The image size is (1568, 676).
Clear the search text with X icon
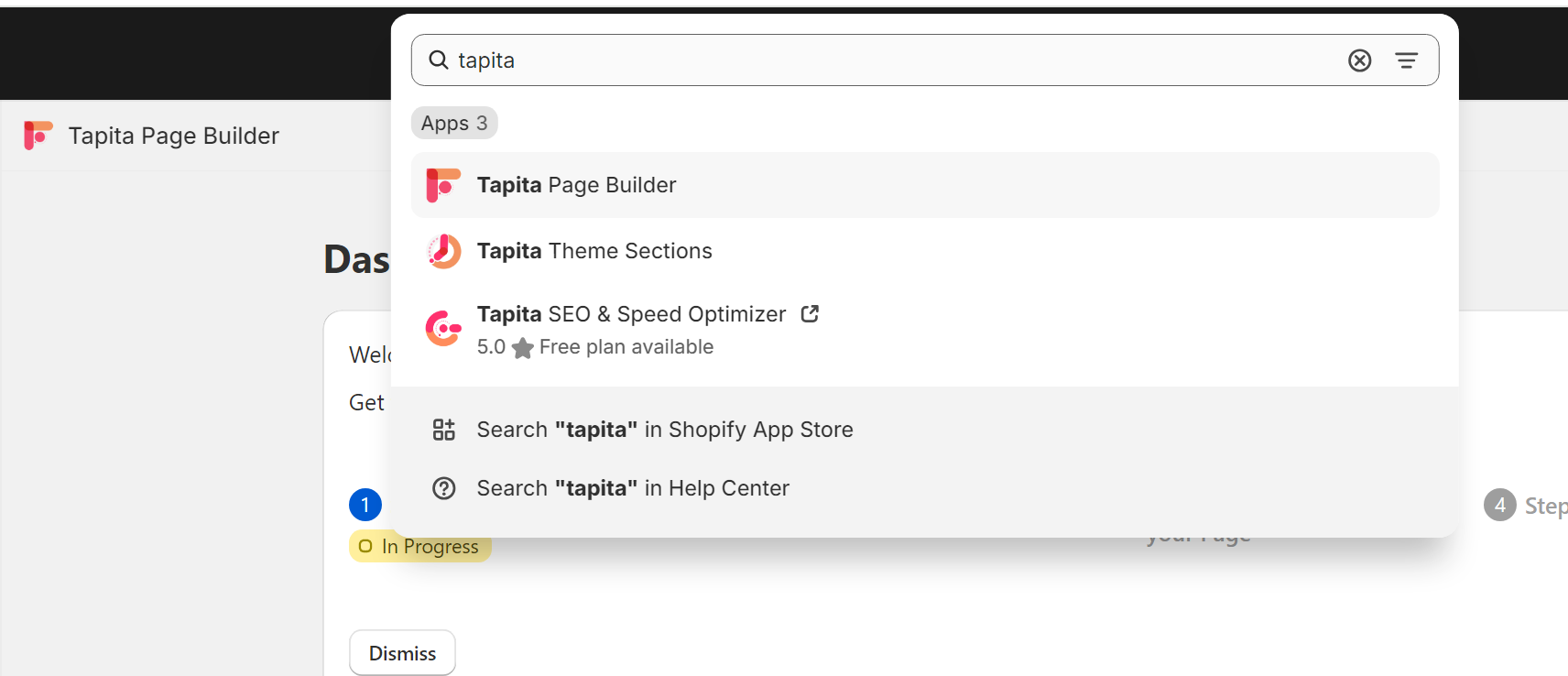click(1359, 60)
